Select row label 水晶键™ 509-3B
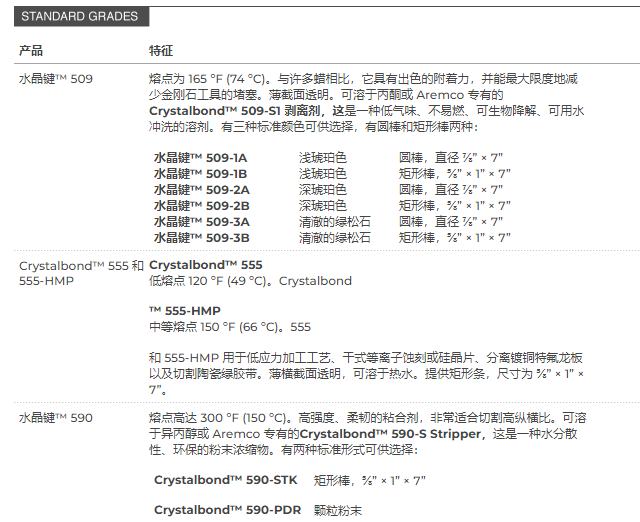The width and height of the screenshot is (640, 522). (202, 238)
